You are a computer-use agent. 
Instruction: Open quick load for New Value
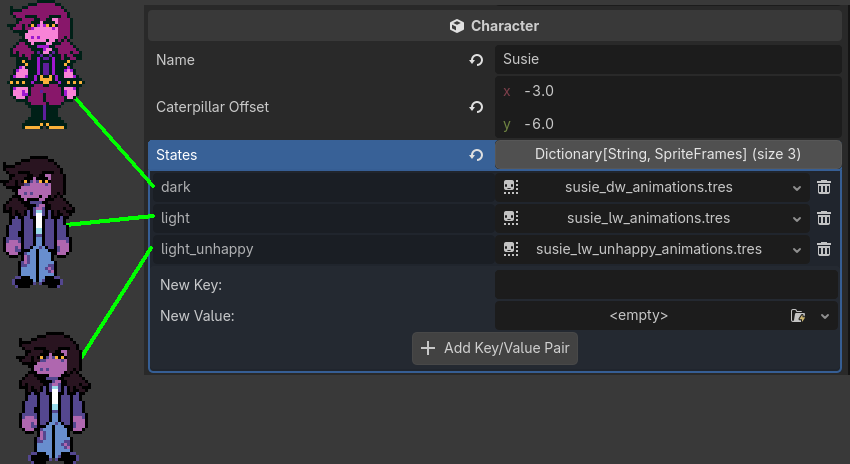[797, 315]
